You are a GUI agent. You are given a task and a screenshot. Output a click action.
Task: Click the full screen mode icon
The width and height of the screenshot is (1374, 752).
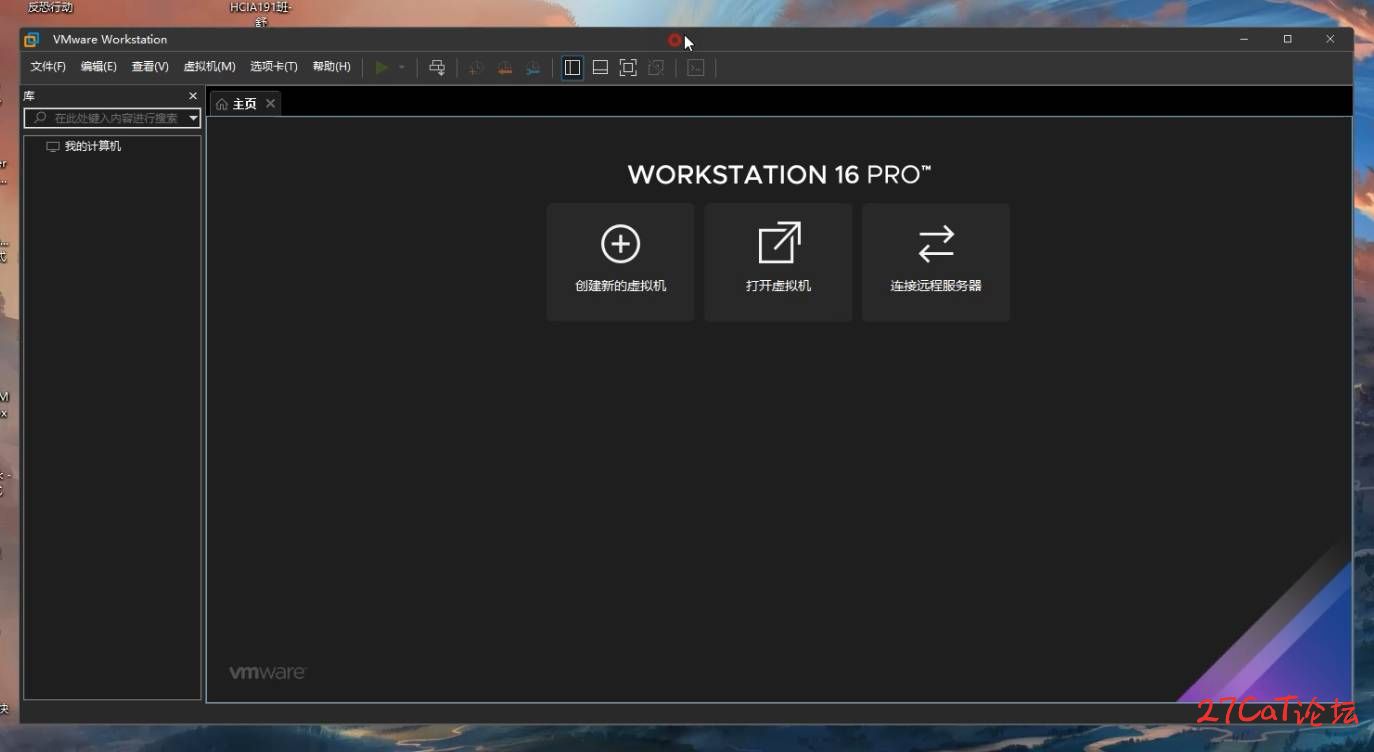(x=628, y=68)
